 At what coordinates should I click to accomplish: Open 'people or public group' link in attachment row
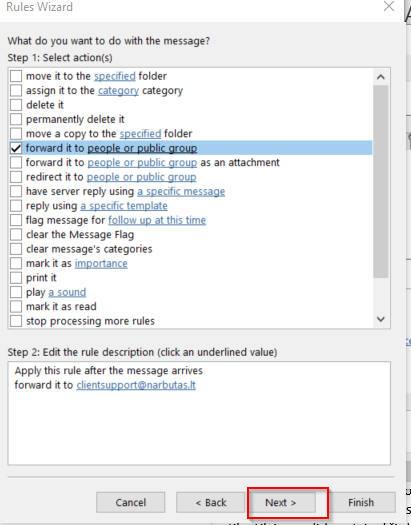pos(142,163)
